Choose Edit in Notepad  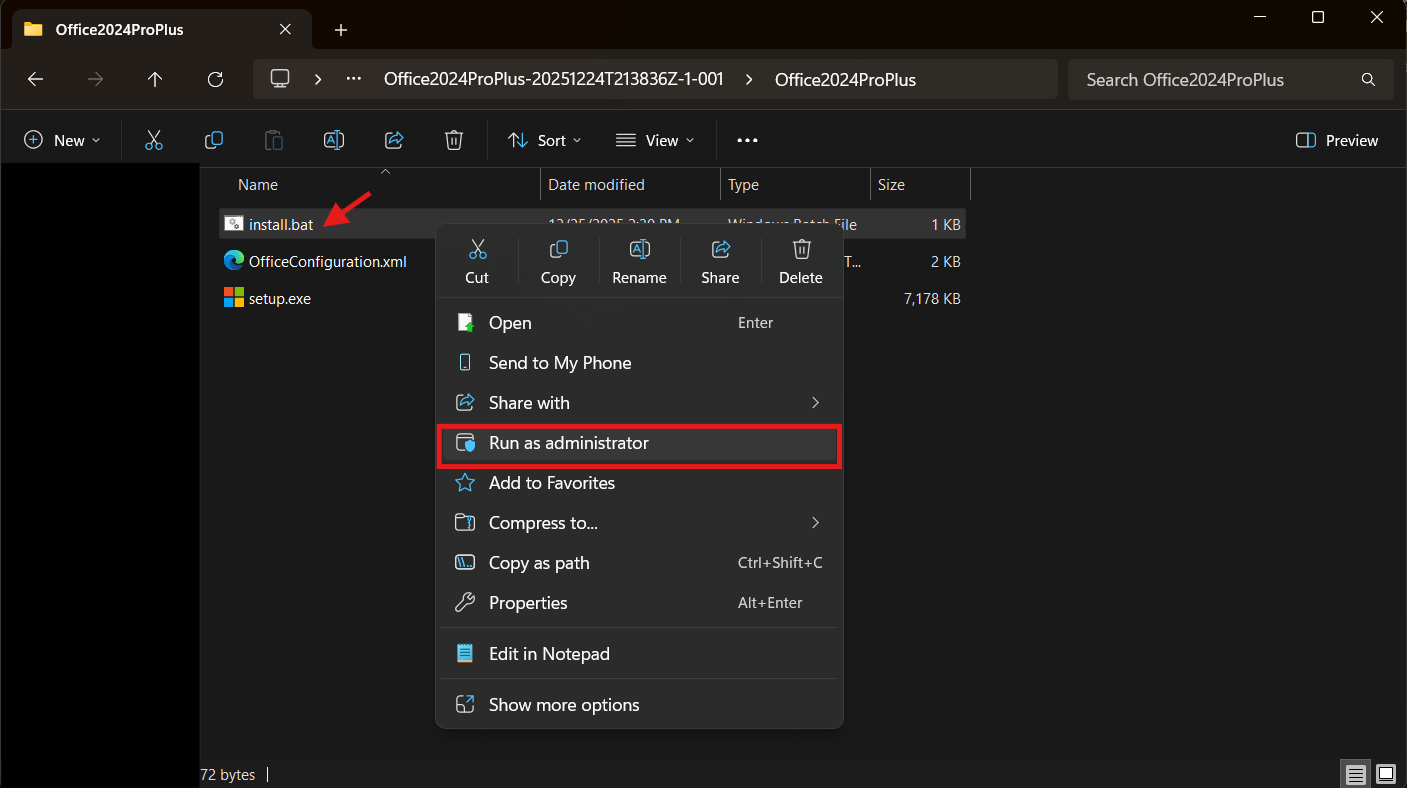click(x=549, y=654)
